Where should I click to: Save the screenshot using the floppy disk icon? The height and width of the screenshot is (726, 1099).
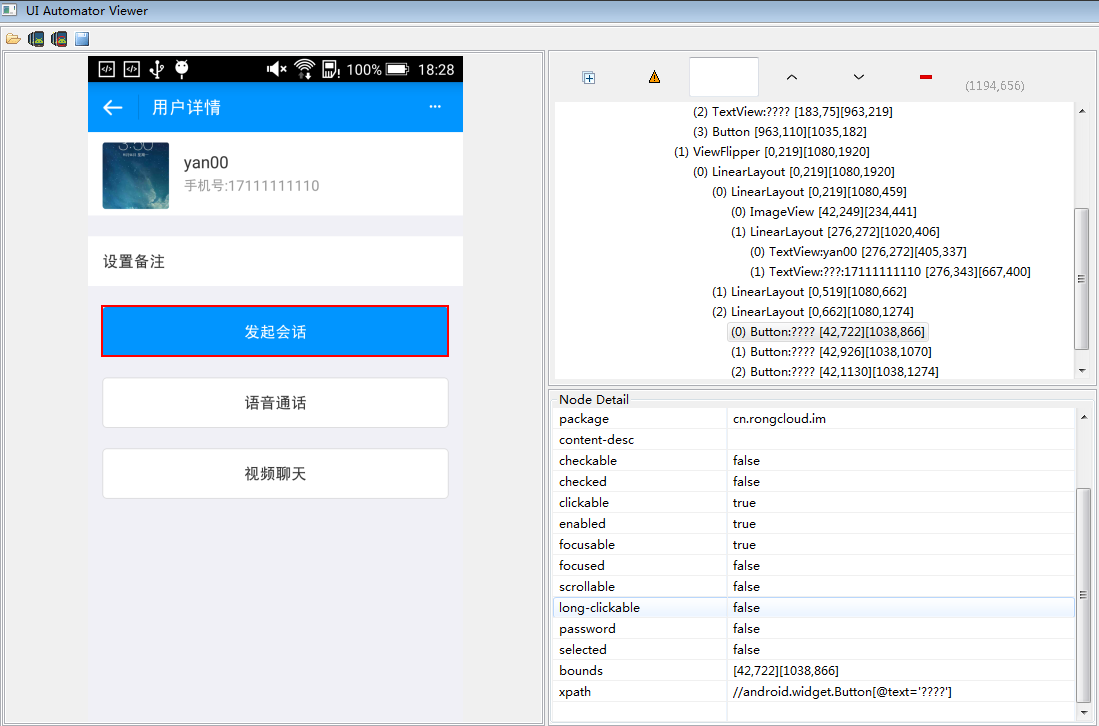(x=82, y=39)
